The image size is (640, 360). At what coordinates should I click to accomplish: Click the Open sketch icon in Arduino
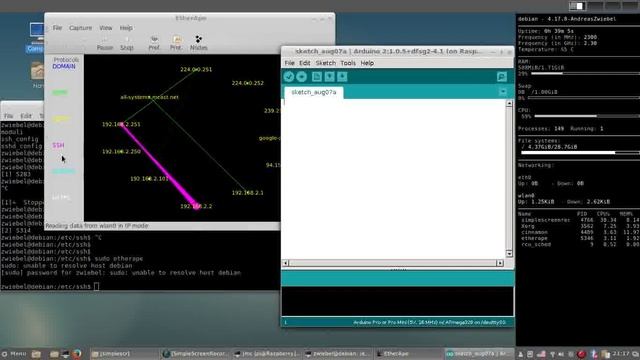tap(329, 76)
